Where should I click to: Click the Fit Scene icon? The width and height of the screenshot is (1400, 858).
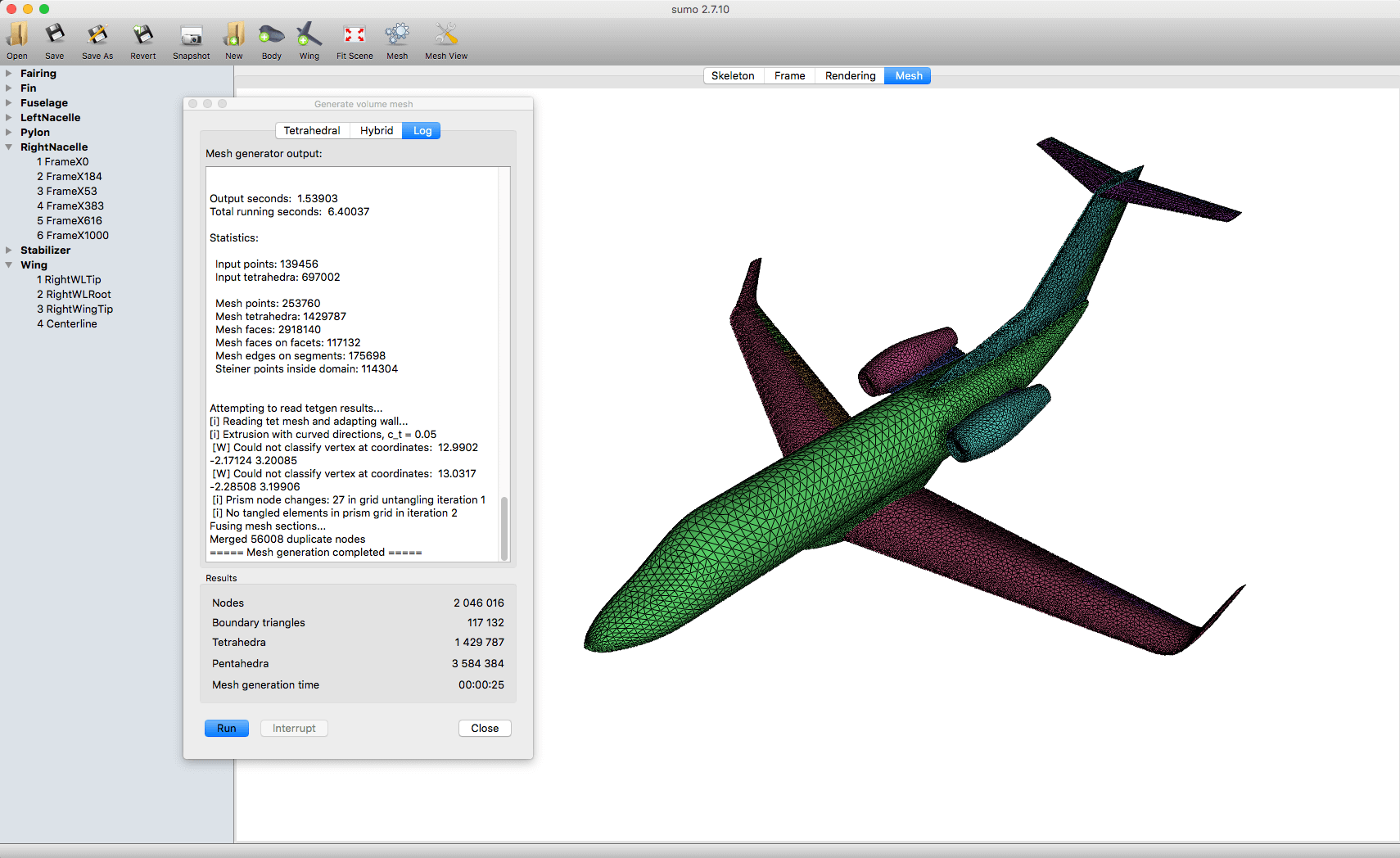coord(355,35)
